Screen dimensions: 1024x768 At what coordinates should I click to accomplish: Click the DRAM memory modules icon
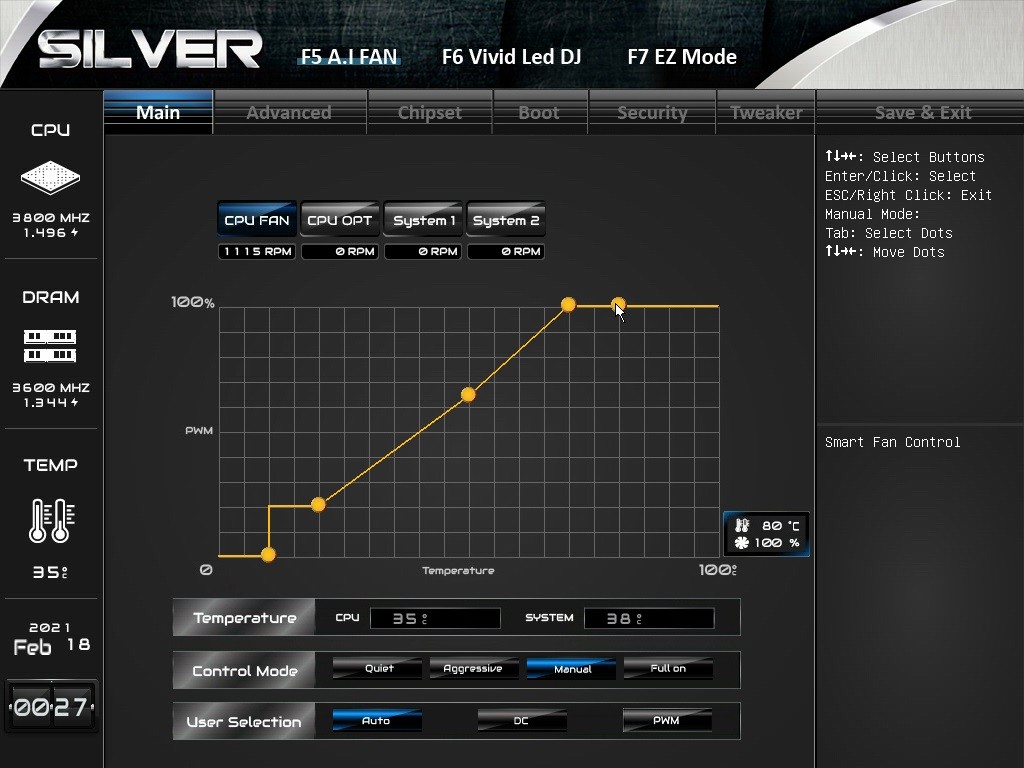[x=50, y=345]
